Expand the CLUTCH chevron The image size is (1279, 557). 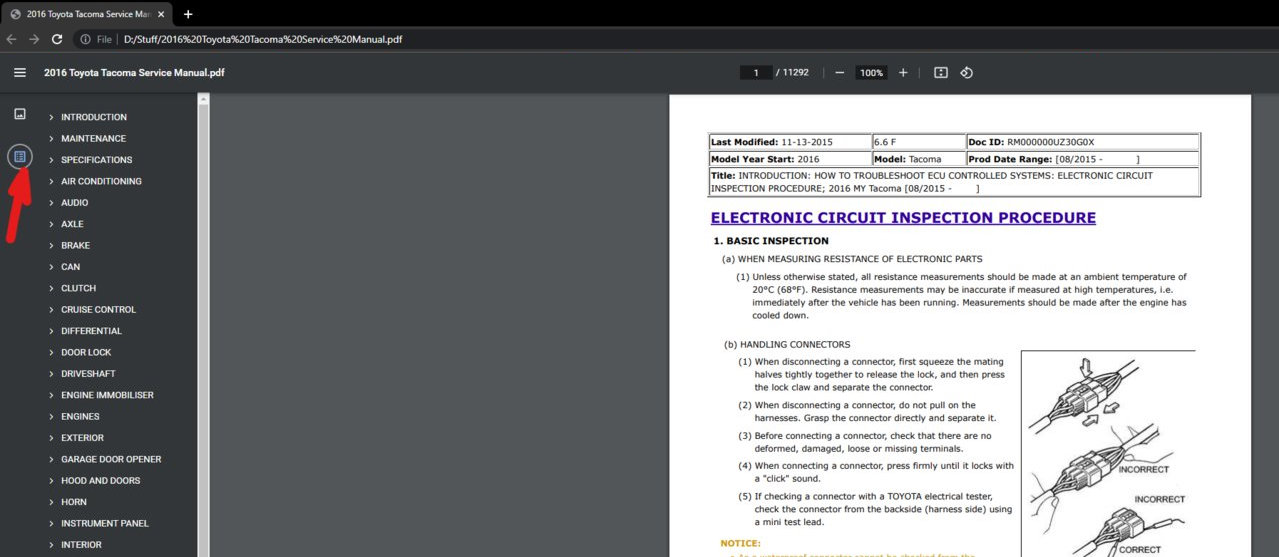point(51,288)
